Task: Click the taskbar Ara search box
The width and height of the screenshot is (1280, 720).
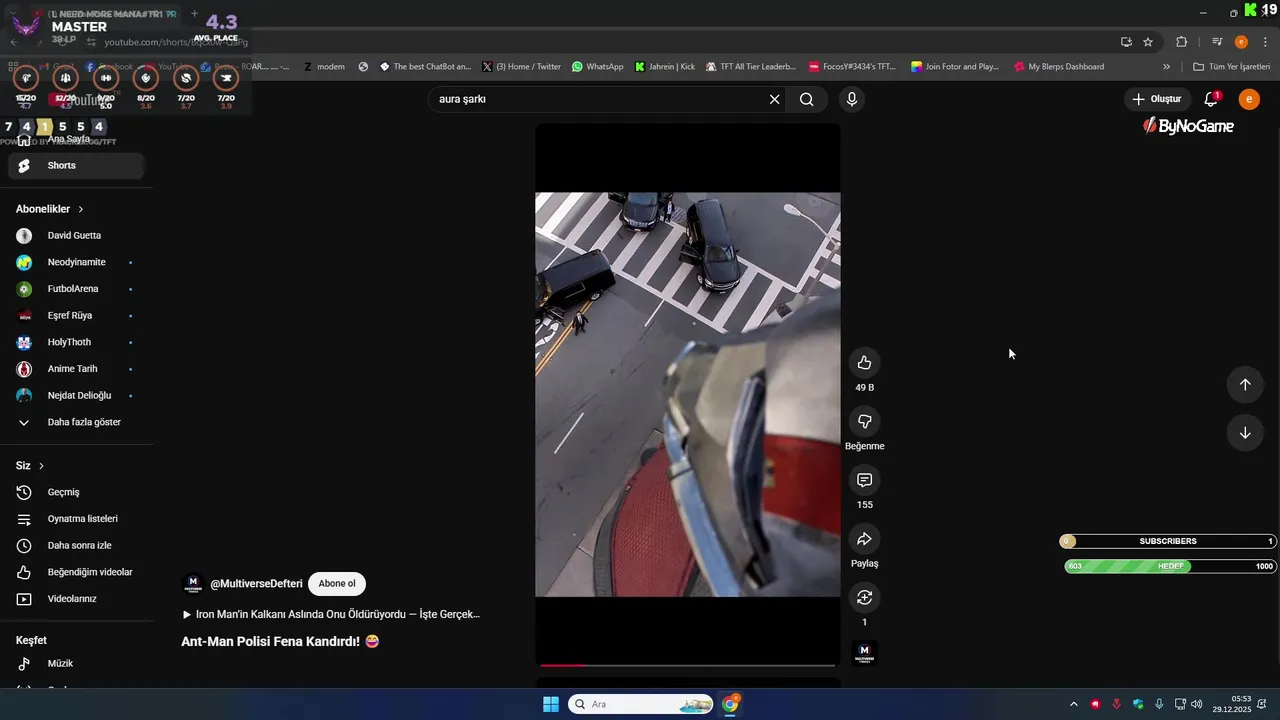Action: (641, 704)
